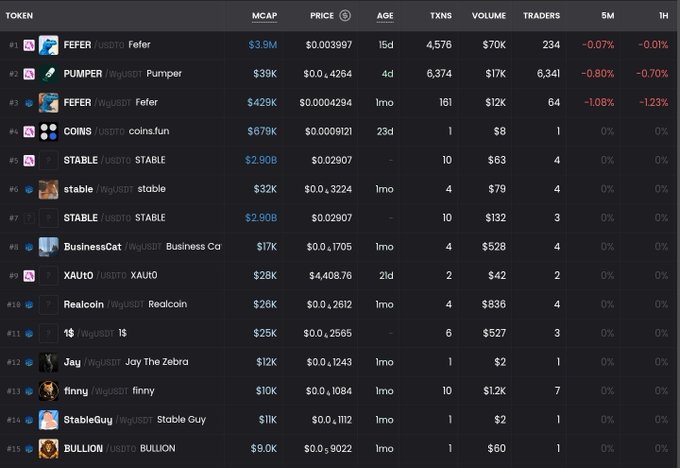This screenshot has height=468, width=680.
Task: Sort tokens by AGE column header
Action: [x=385, y=16]
